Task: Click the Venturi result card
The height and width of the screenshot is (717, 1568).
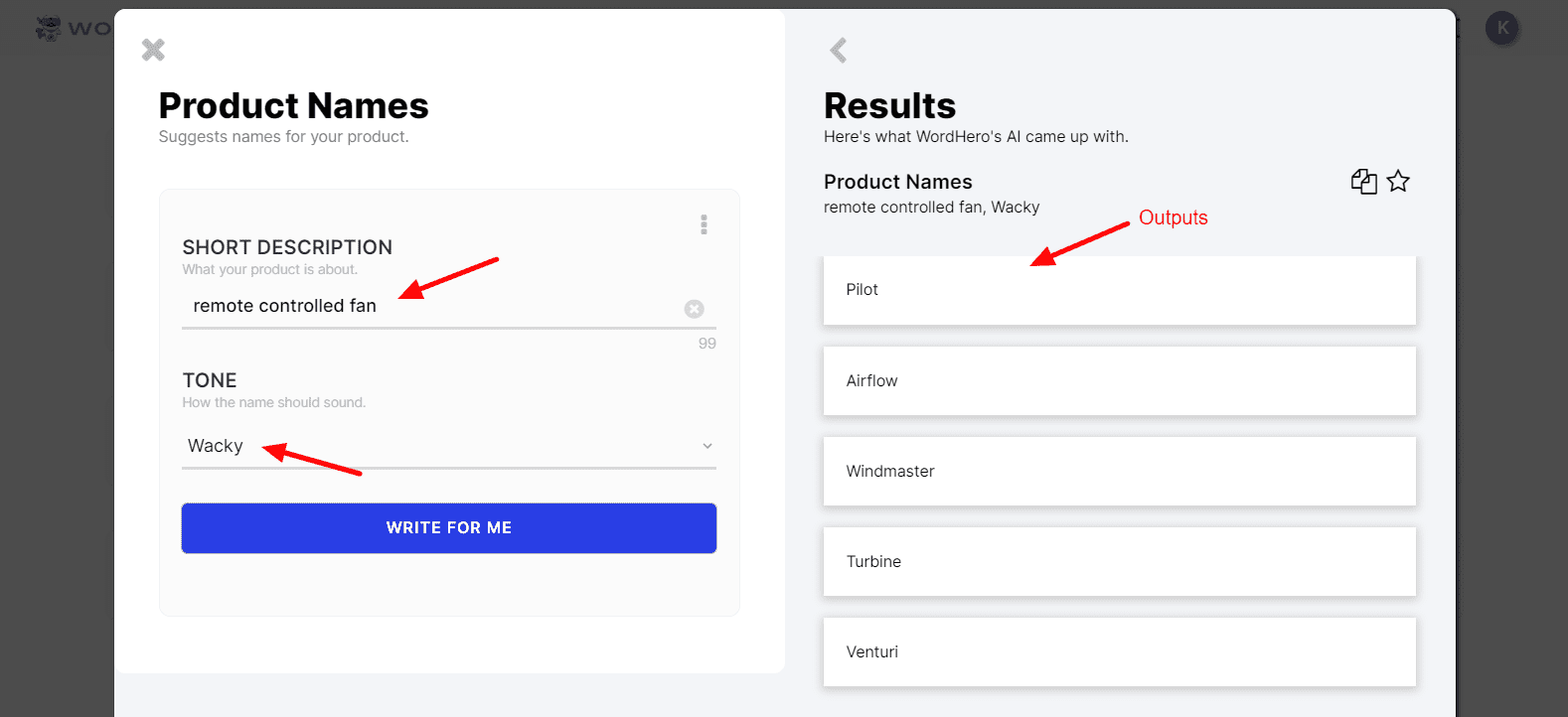Action: [x=1119, y=652]
